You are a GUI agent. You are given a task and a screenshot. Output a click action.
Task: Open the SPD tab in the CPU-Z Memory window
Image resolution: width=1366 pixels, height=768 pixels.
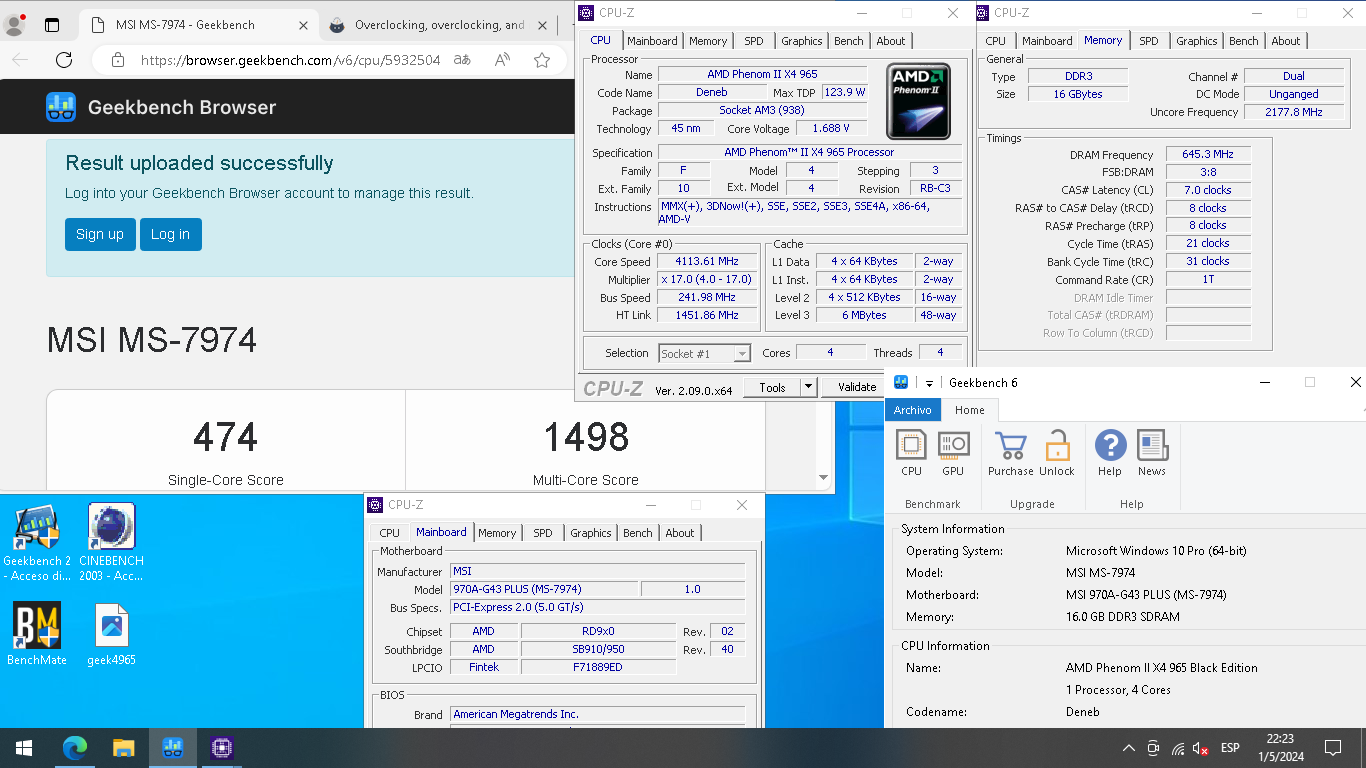pyautogui.click(x=1149, y=41)
